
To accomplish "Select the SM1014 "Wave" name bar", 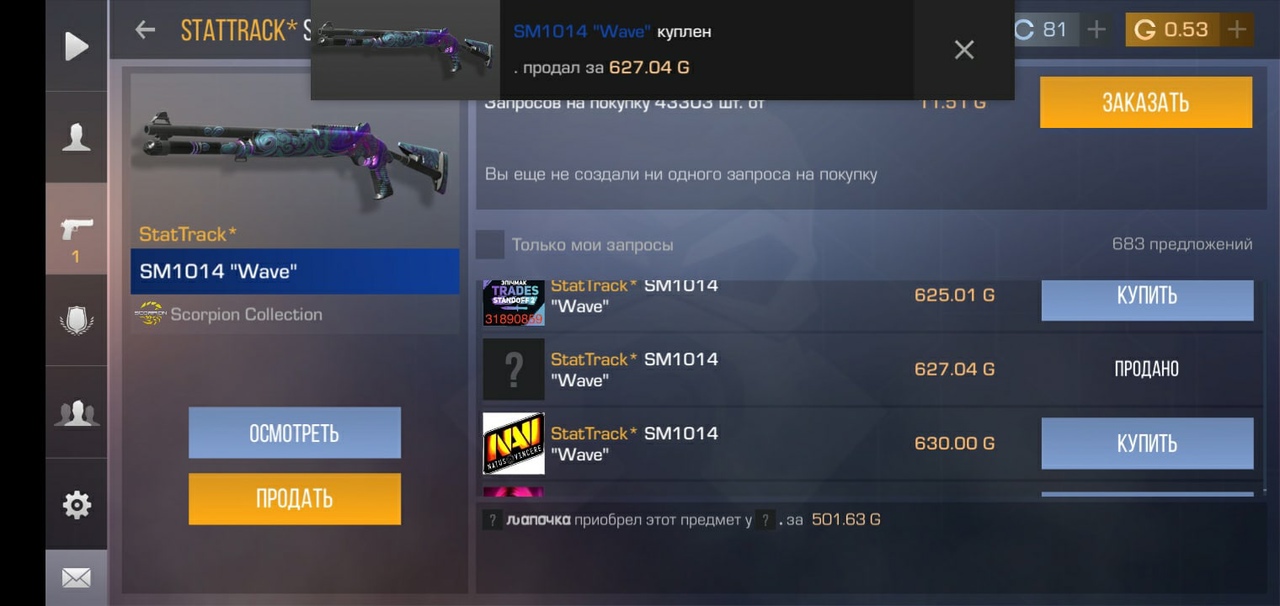I will click(295, 271).
